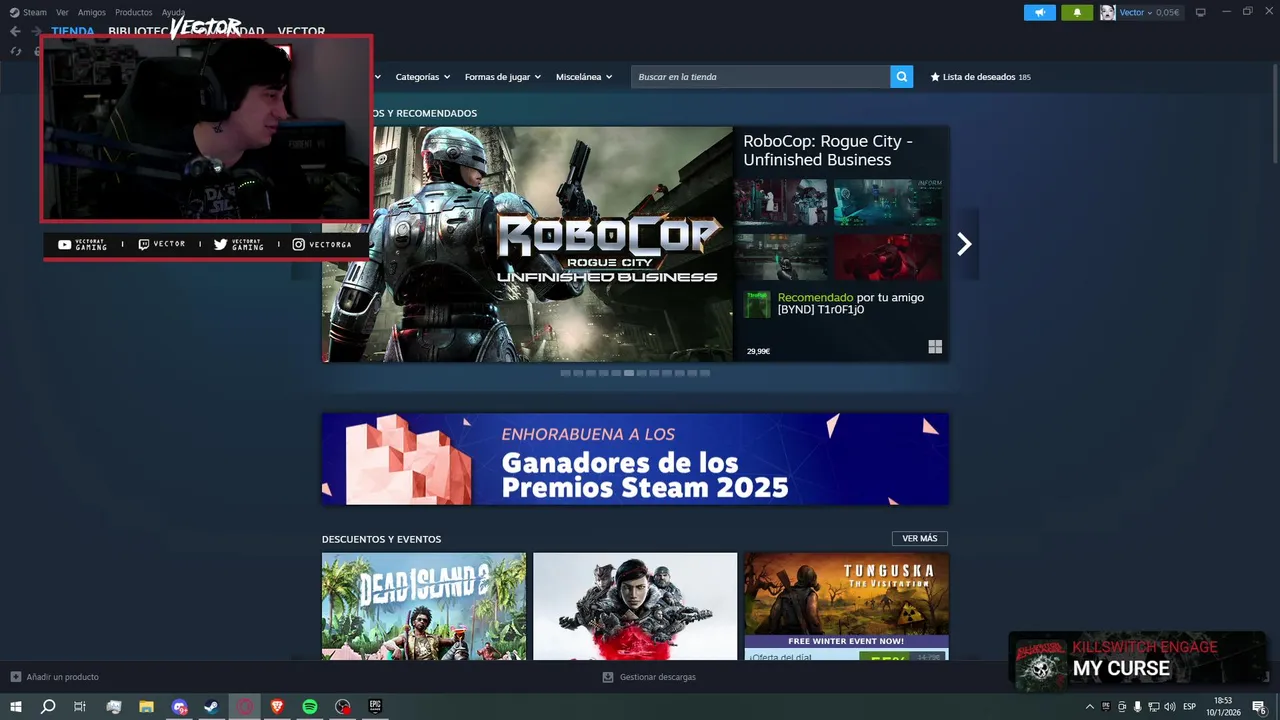Click the ESP language indicator
This screenshot has width=1280, height=720.
click(1190, 707)
